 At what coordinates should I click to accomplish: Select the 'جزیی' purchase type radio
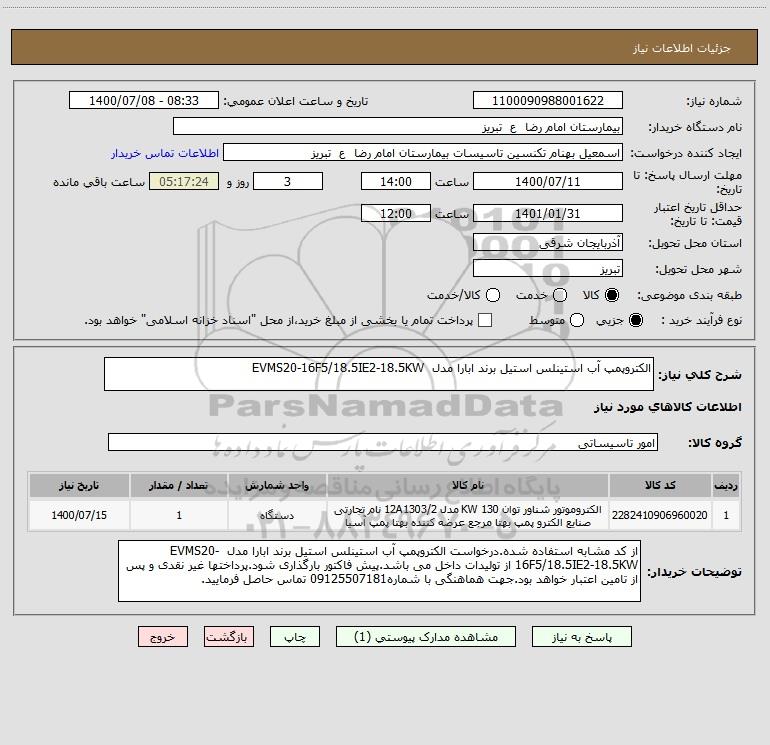(636, 320)
